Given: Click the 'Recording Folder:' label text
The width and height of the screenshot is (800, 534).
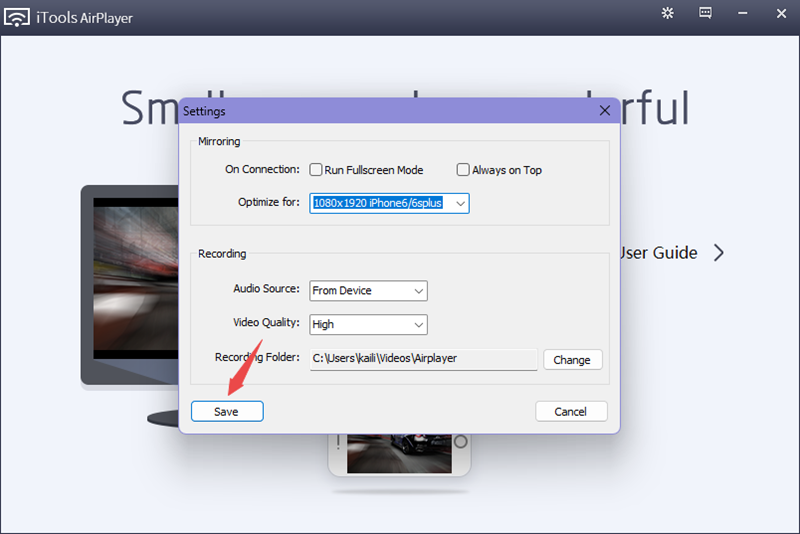Looking at the screenshot, I should click(x=257, y=357).
